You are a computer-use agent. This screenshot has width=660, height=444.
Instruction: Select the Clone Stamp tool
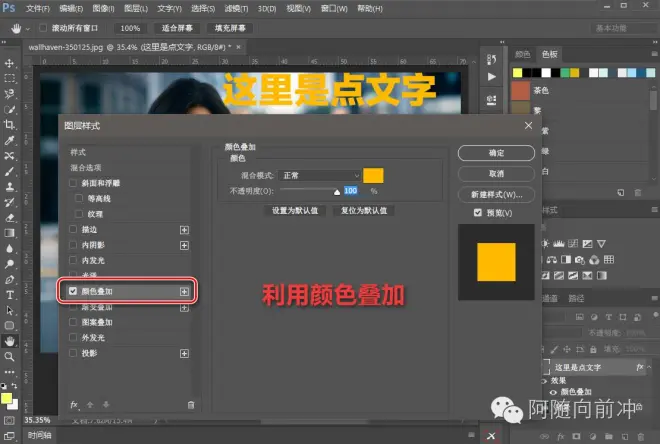9,187
